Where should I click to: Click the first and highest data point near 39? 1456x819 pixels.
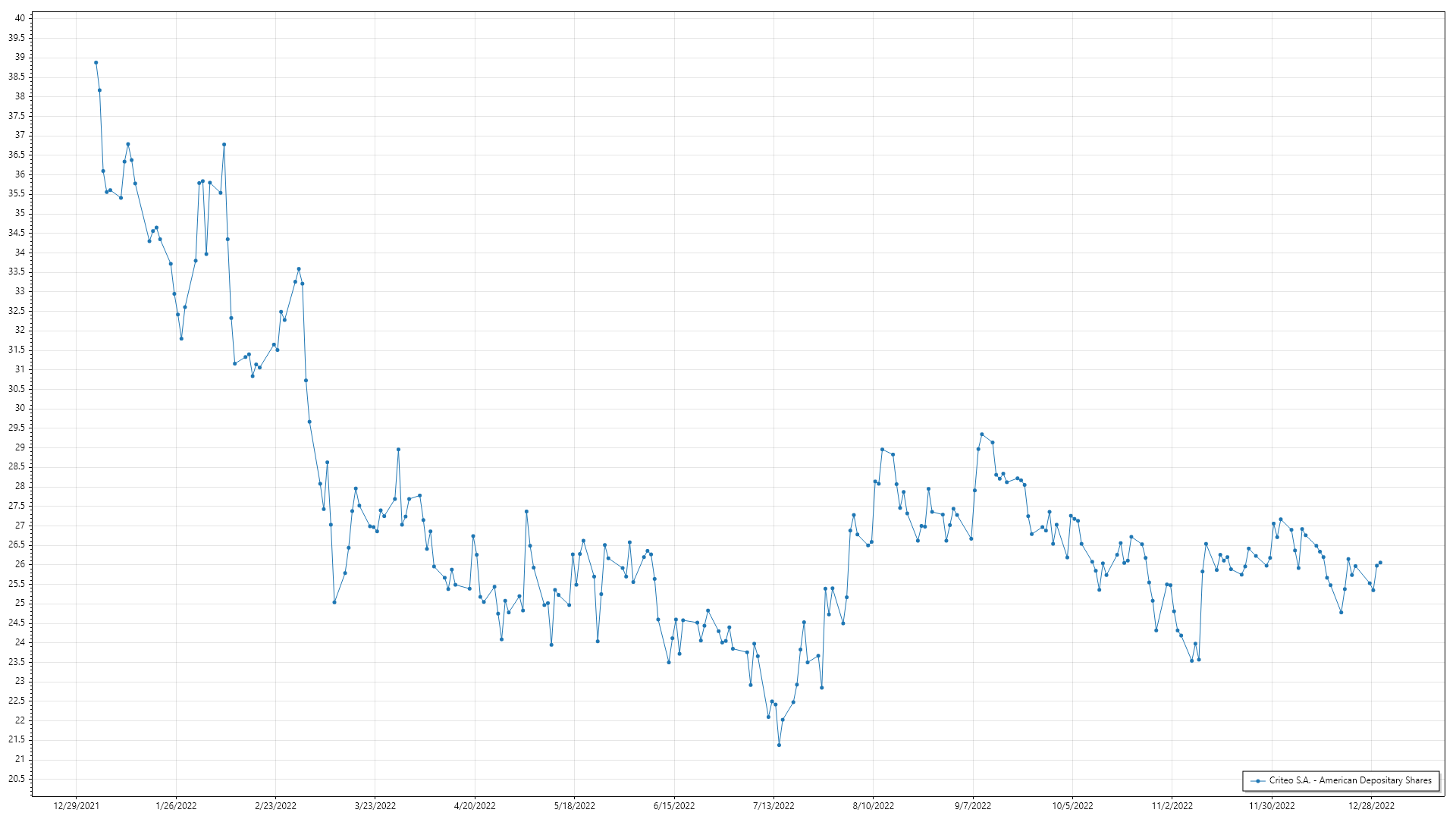96,63
